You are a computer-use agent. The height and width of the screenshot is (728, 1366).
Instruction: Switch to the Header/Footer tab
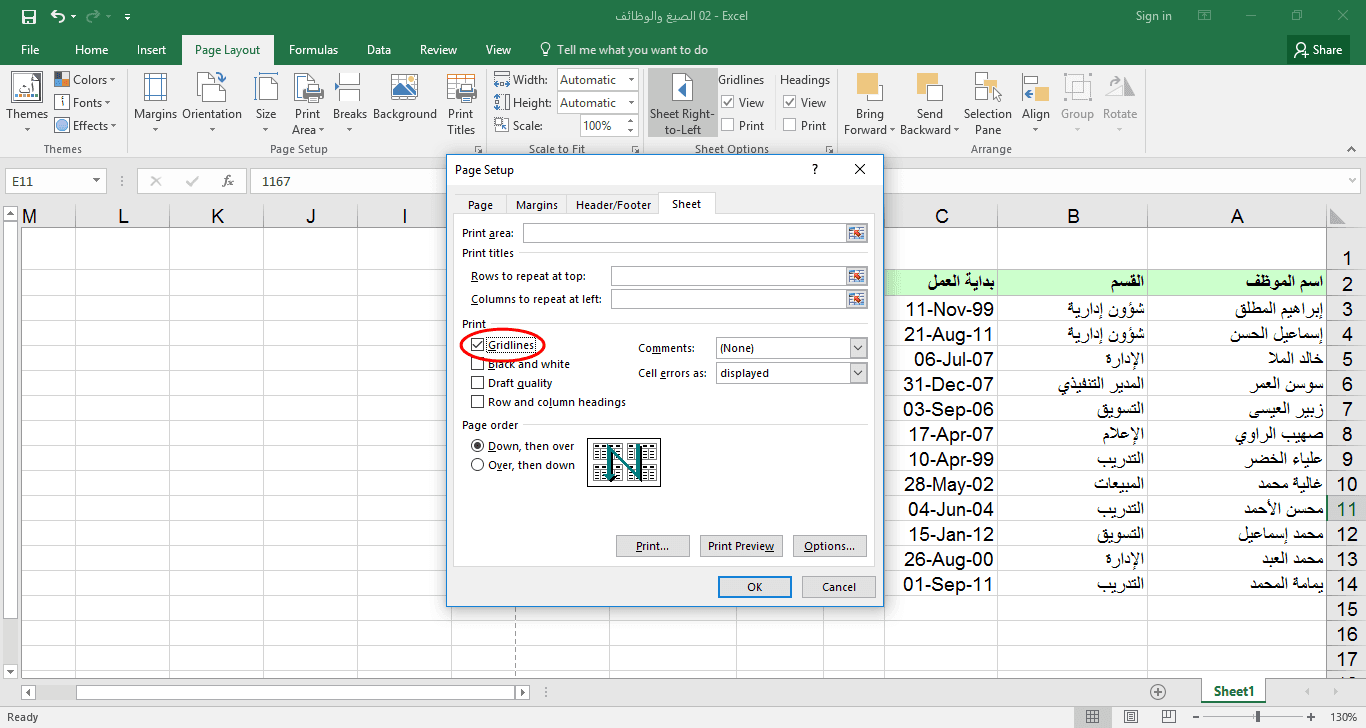tap(613, 205)
